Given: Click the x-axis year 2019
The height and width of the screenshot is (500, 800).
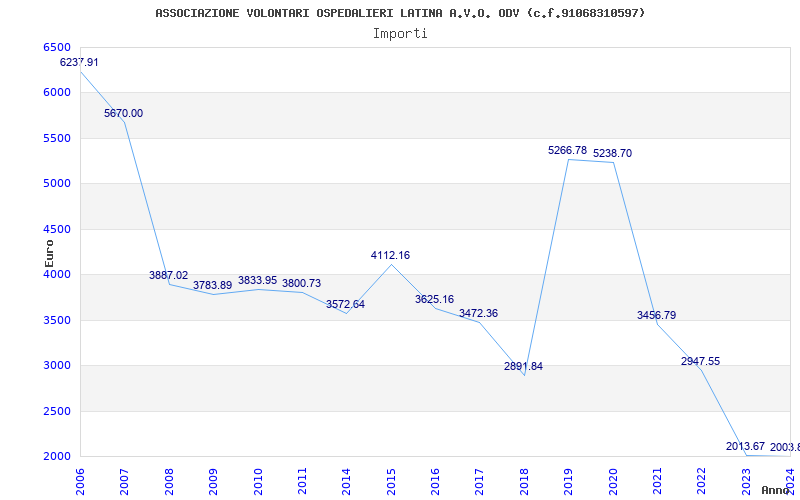Looking at the screenshot, I should click(568, 481).
